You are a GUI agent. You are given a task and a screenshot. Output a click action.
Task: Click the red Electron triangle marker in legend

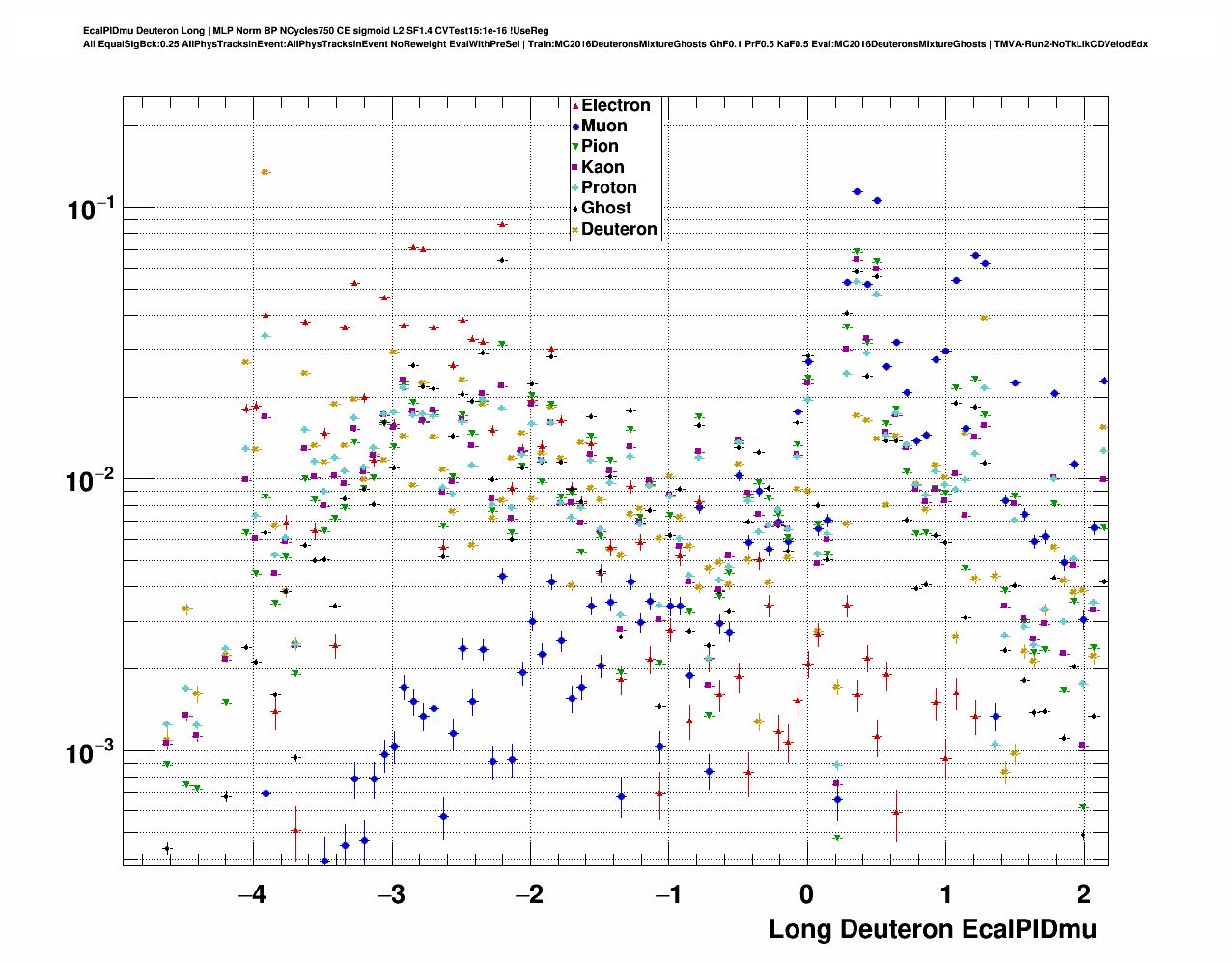pos(575,106)
